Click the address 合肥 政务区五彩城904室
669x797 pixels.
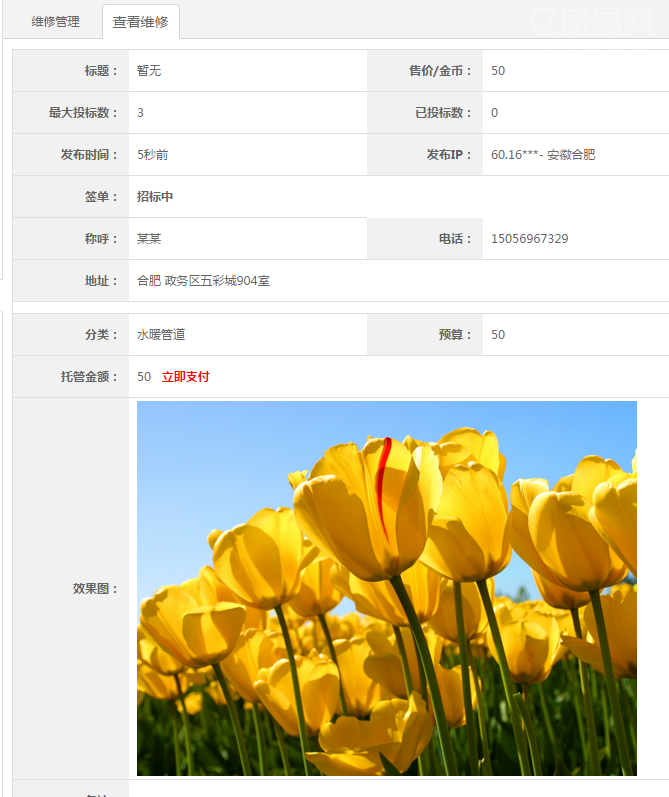tap(203, 281)
